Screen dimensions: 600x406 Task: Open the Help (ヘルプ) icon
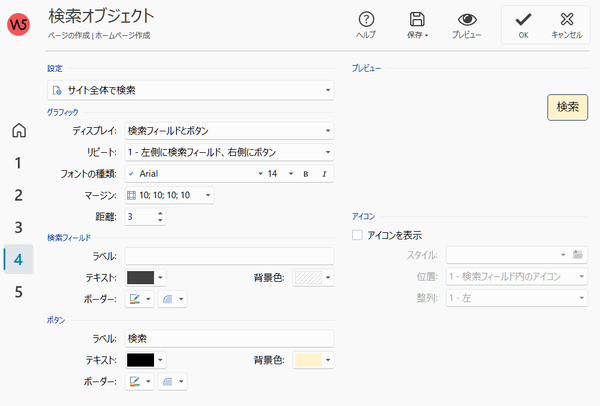pos(366,19)
